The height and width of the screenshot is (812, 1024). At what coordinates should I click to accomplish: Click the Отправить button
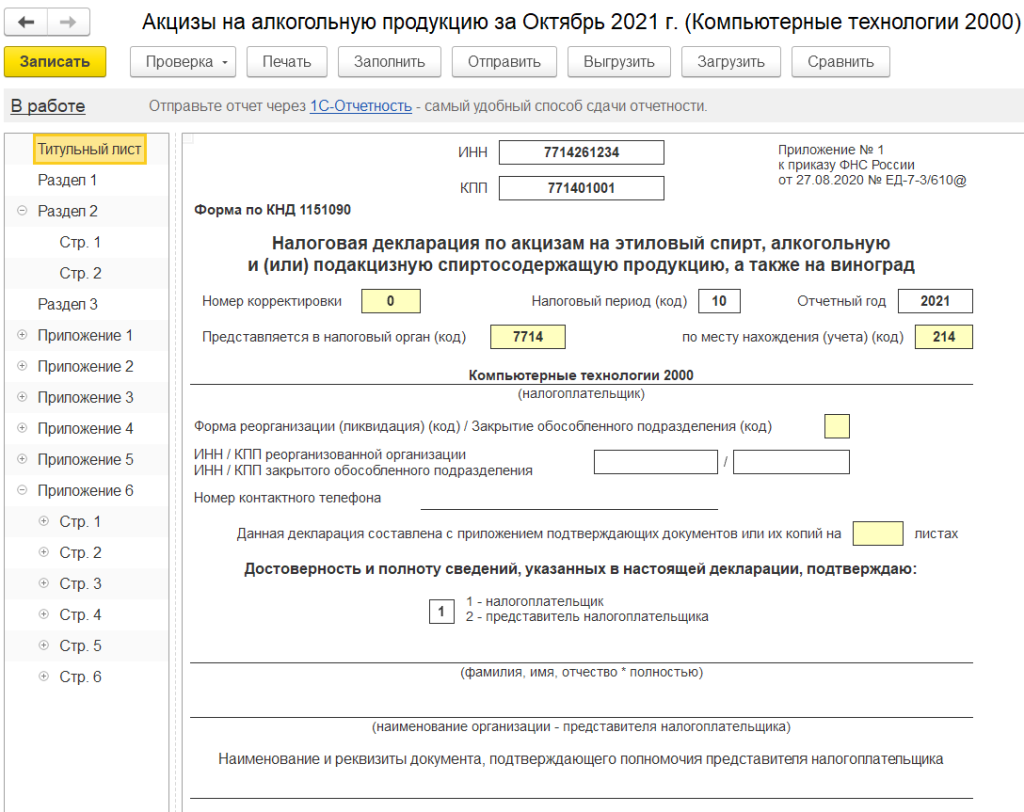pos(504,62)
